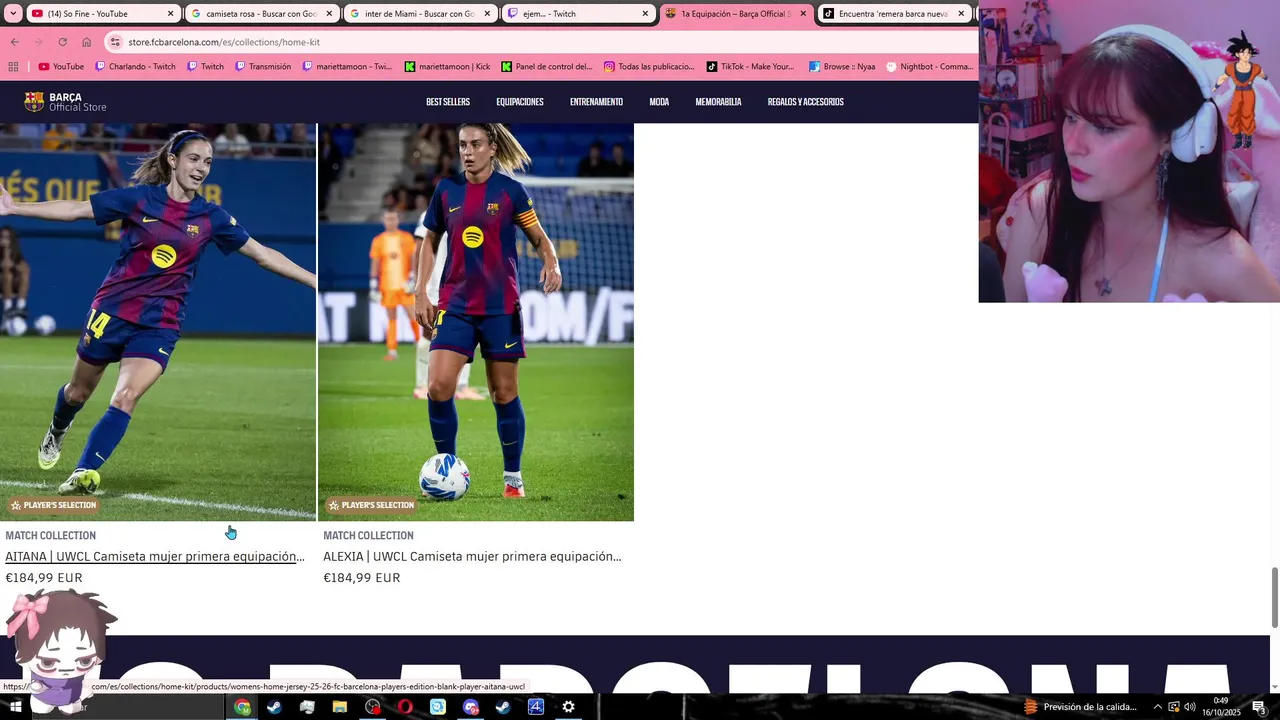Open the Previsión de la calidad weather widget

click(1080, 707)
